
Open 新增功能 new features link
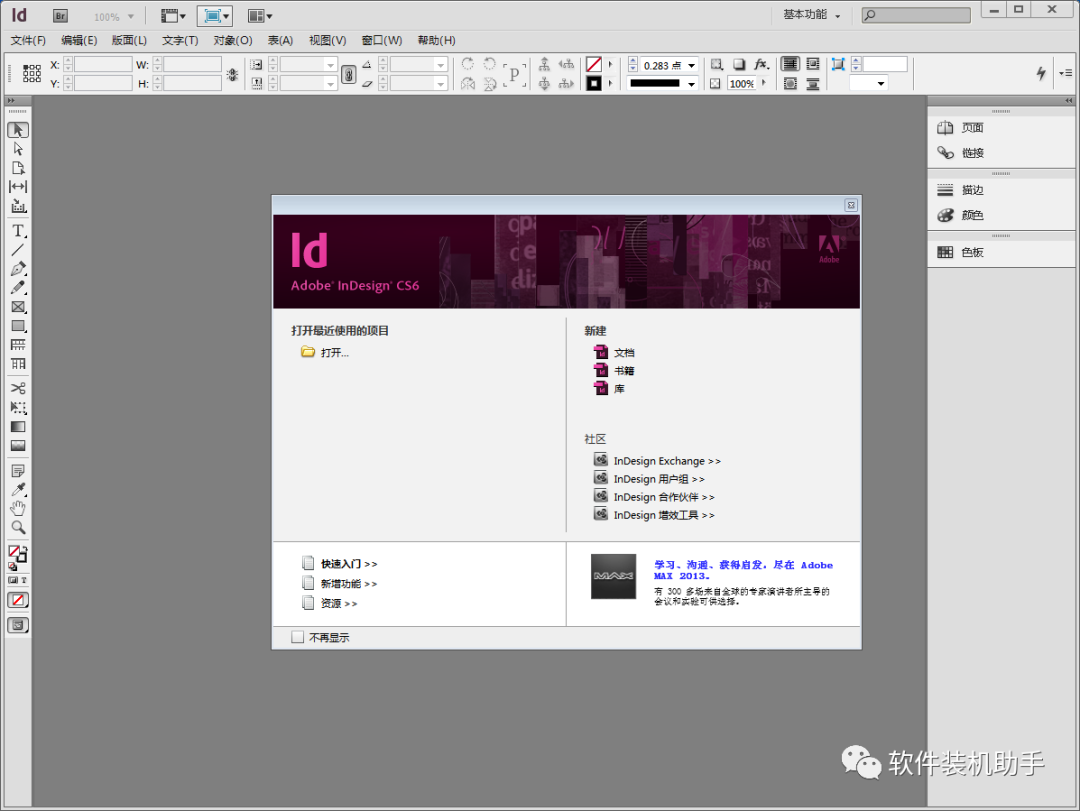349,584
